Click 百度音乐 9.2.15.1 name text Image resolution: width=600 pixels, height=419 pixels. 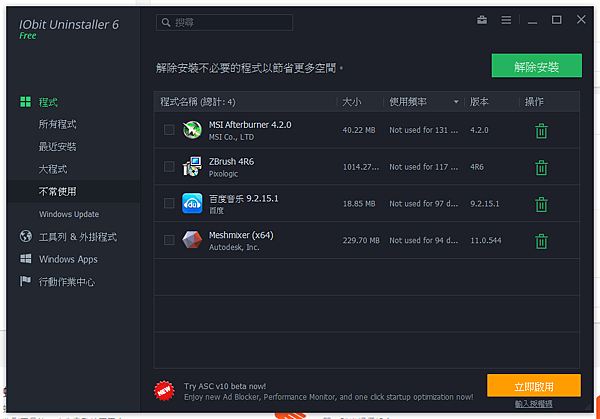pyautogui.click(x=243, y=198)
